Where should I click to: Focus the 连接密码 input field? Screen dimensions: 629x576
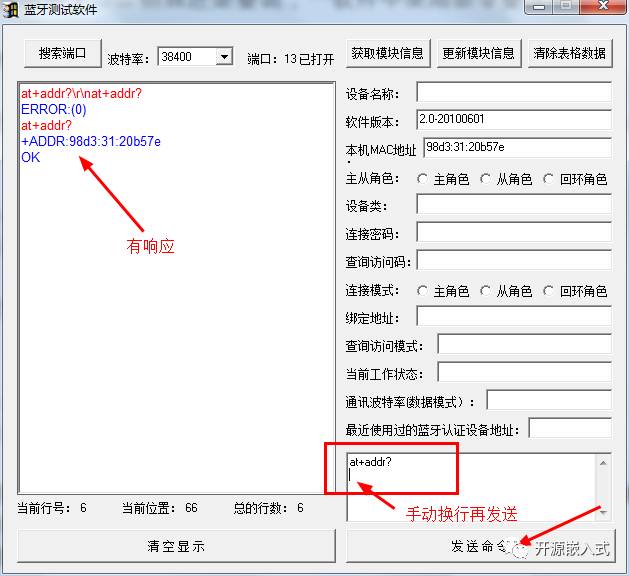click(x=514, y=233)
